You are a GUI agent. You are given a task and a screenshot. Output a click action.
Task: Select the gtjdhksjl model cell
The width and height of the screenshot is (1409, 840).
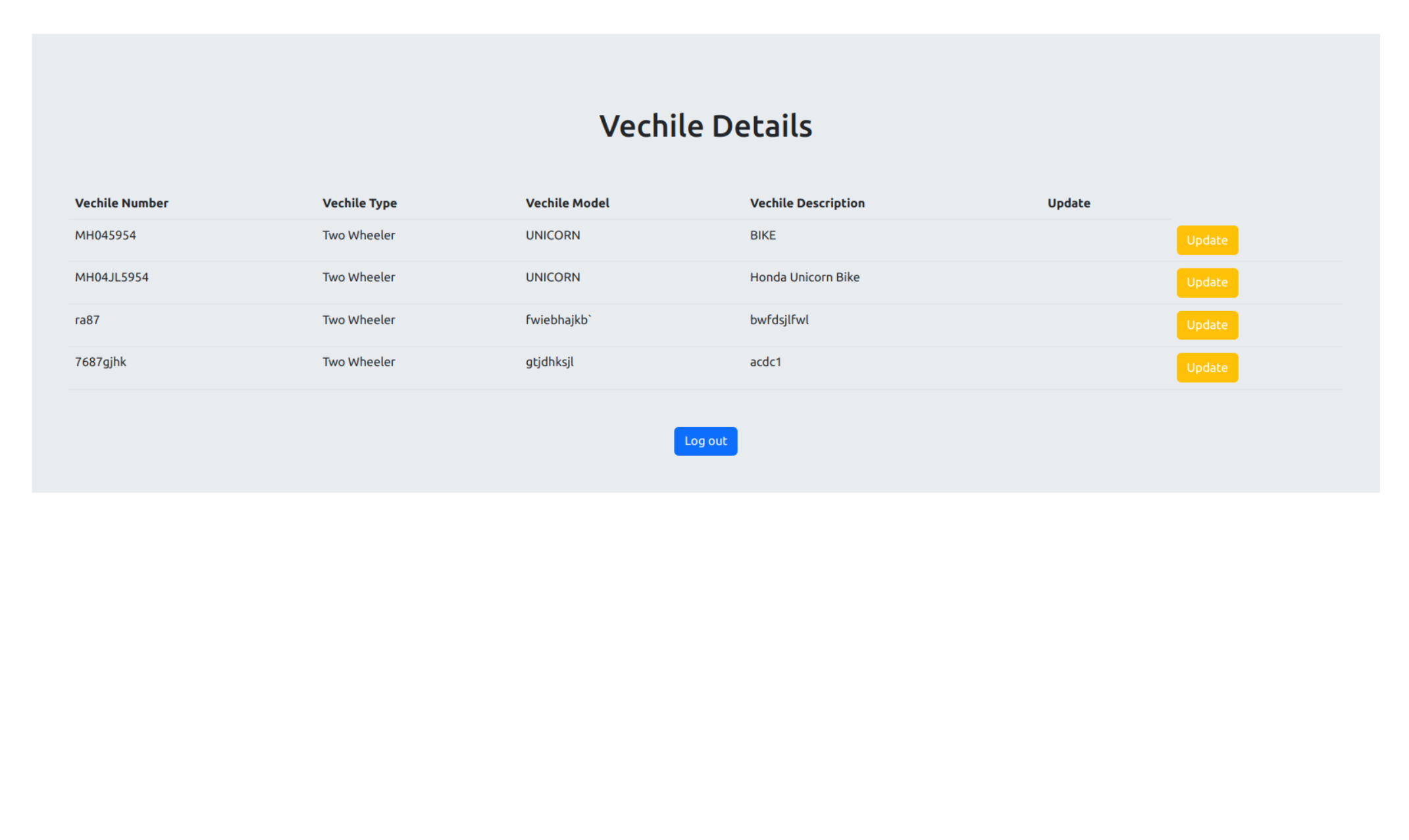click(x=549, y=362)
